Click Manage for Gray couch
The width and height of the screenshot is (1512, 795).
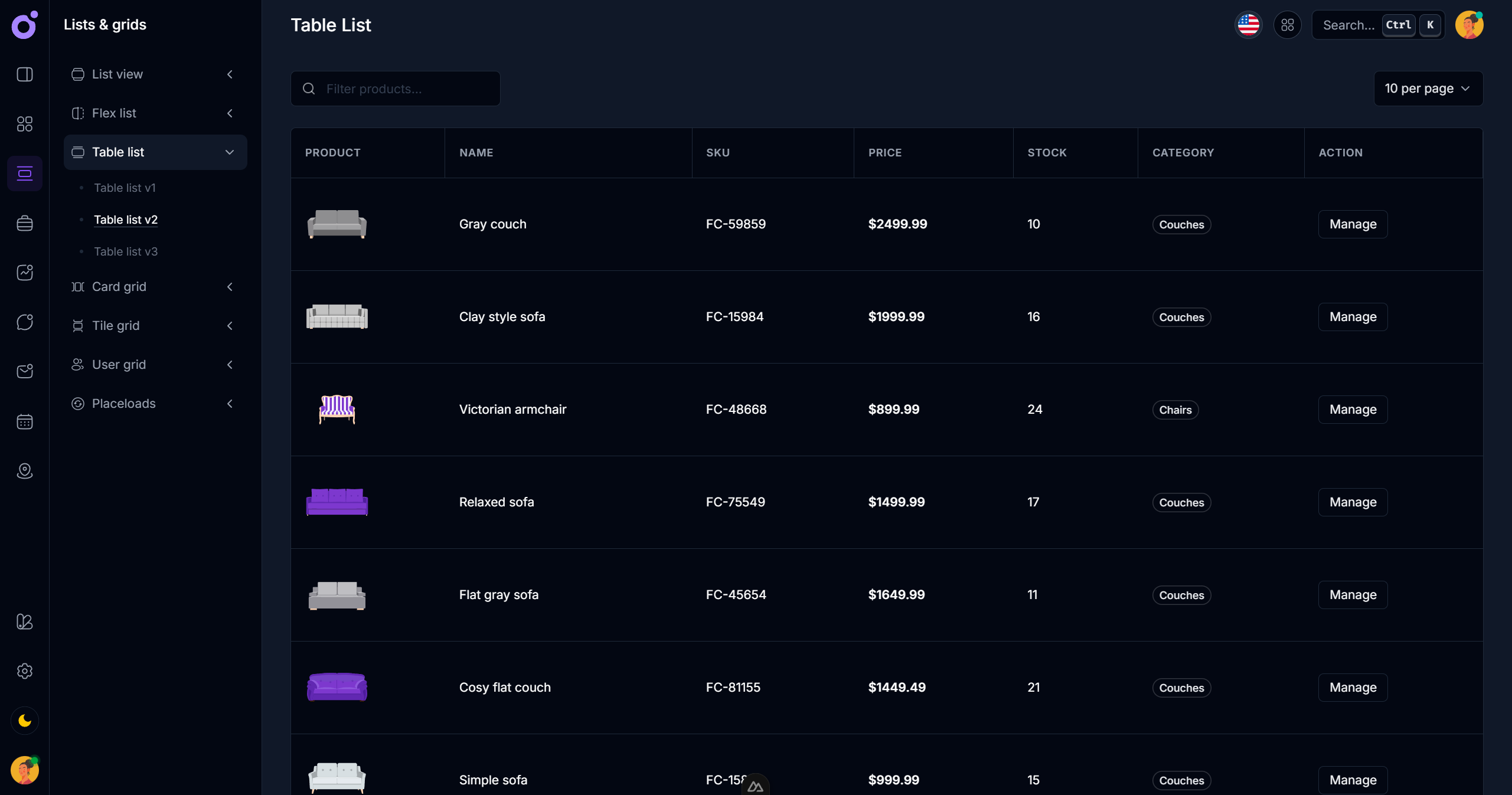[x=1353, y=224]
